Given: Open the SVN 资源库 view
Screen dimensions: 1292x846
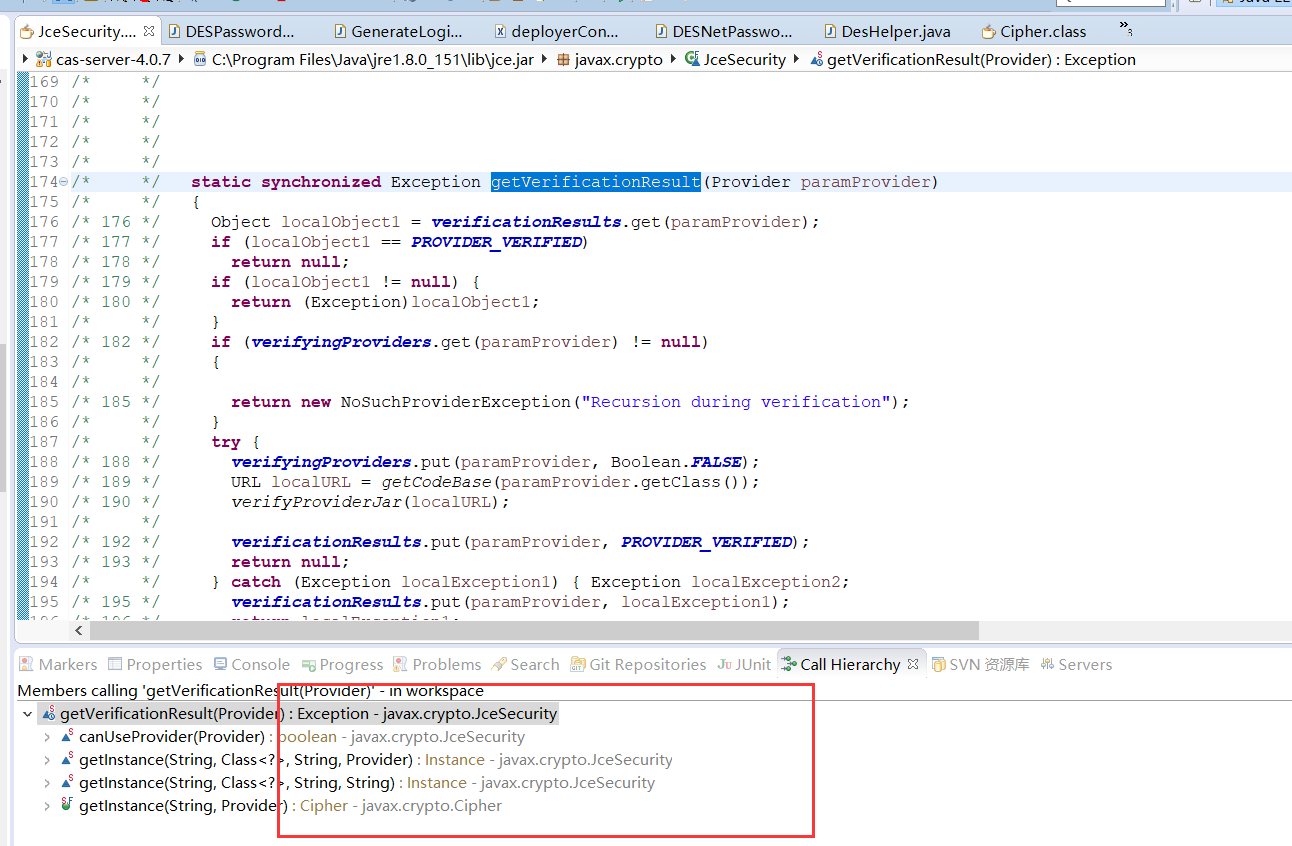Looking at the screenshot, I should (990, 663).
